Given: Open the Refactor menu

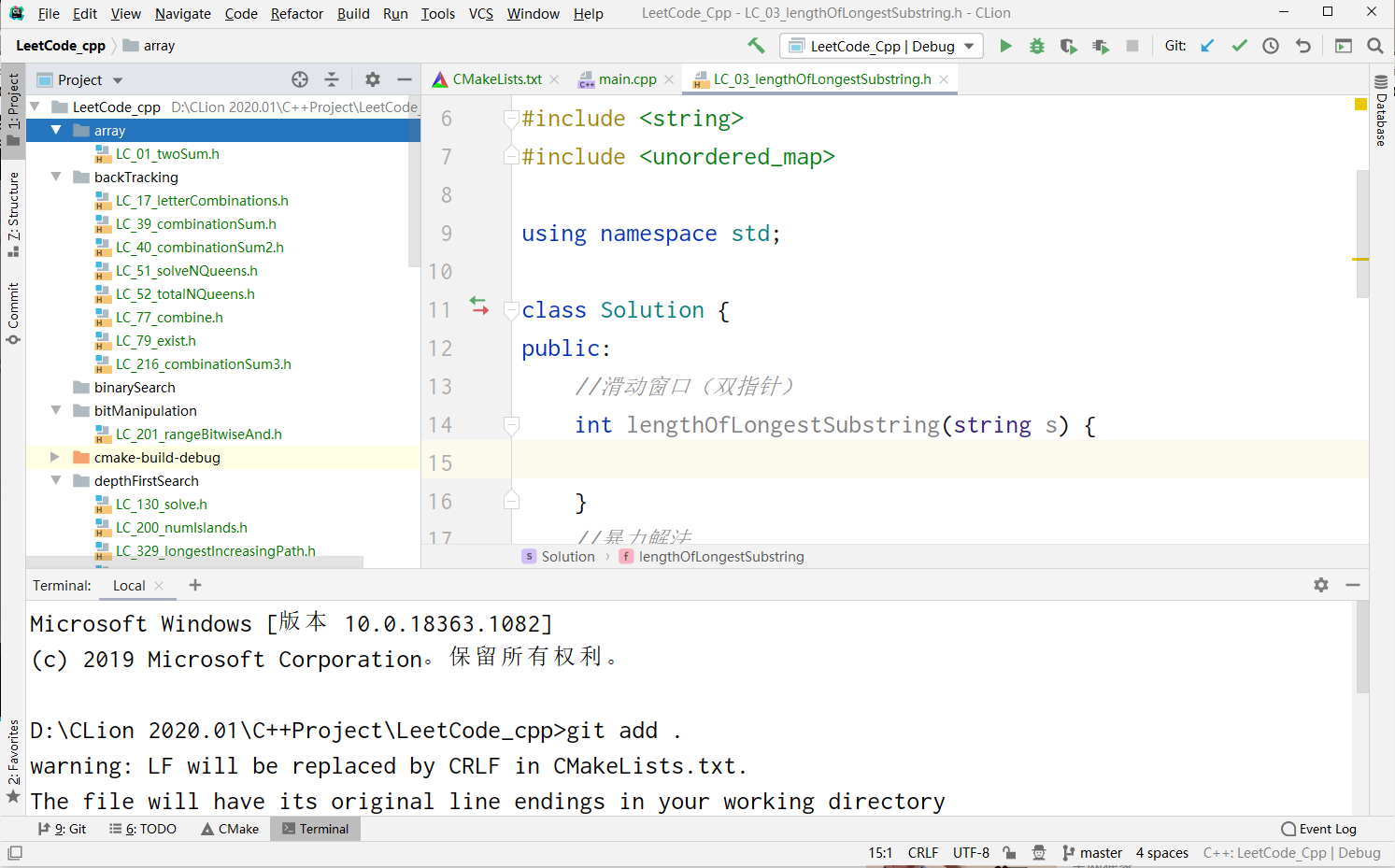Looking at the screenshot, I should (x=297, y=13).
